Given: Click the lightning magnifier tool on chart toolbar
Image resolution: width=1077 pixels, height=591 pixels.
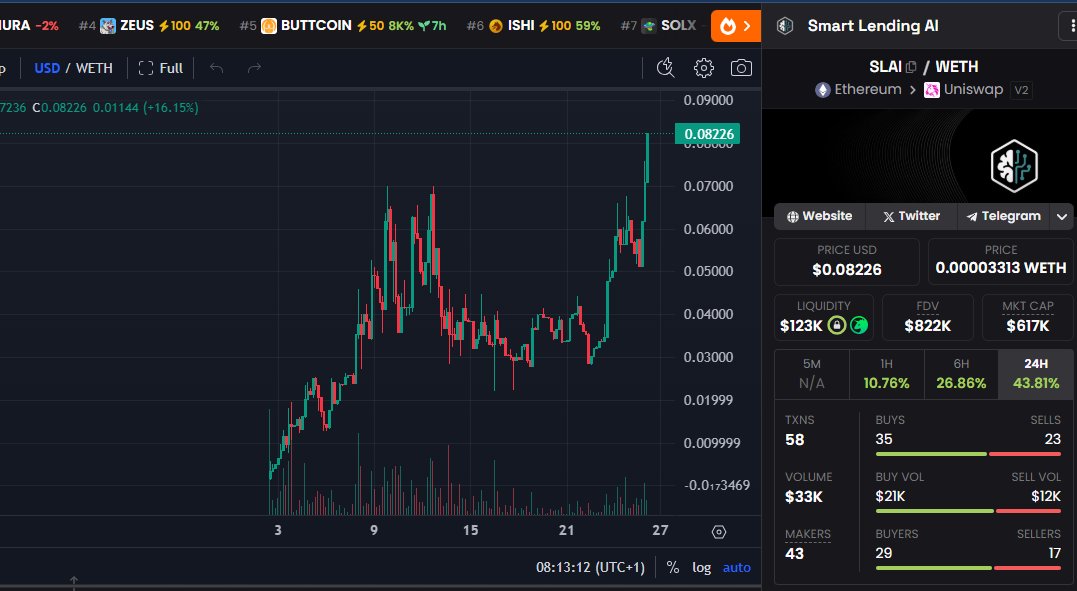Looking at the screenshot, I should click(664, 67).
